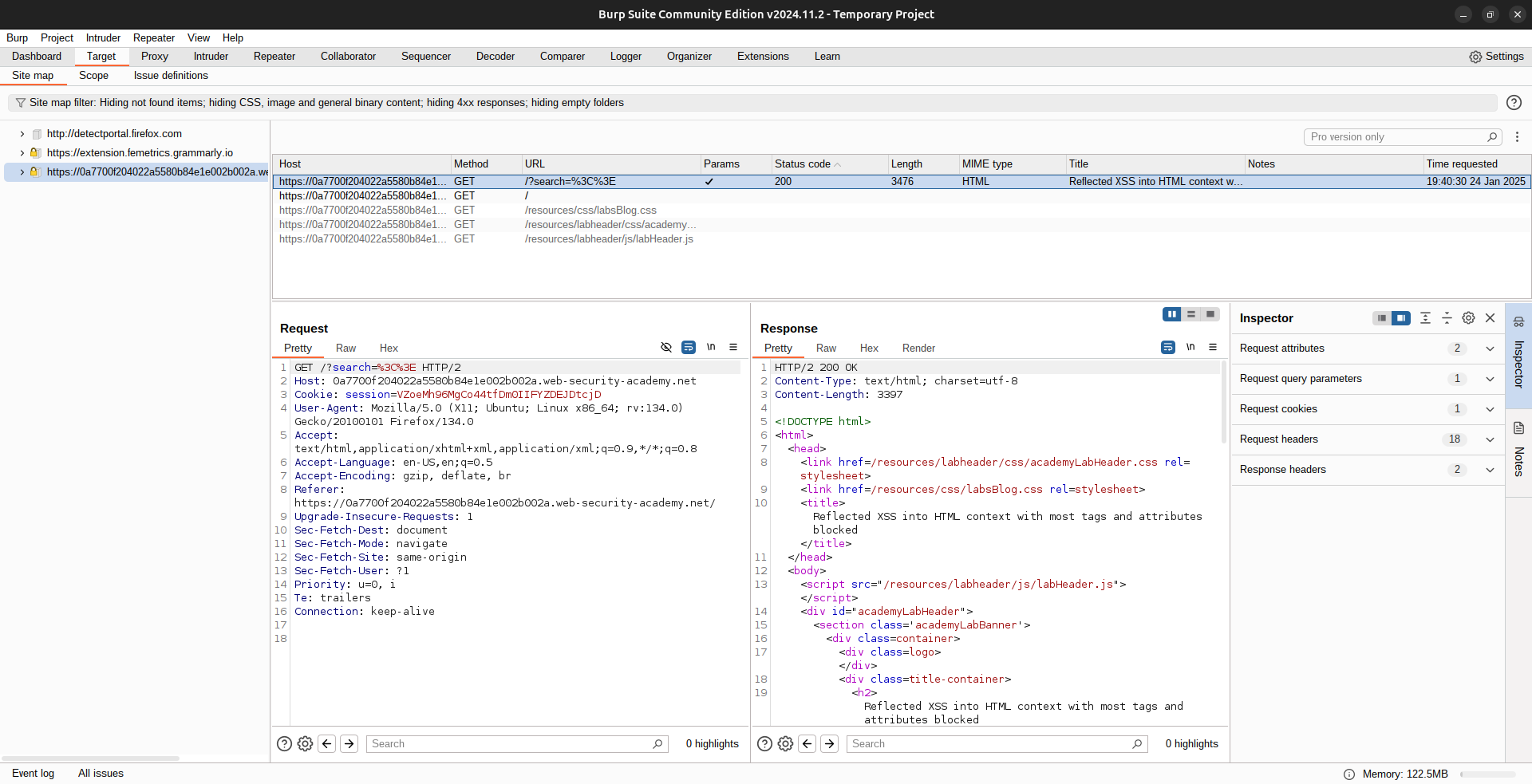
Task: Click site map tree horizontal scrollbar
Action: click(90, 758)
